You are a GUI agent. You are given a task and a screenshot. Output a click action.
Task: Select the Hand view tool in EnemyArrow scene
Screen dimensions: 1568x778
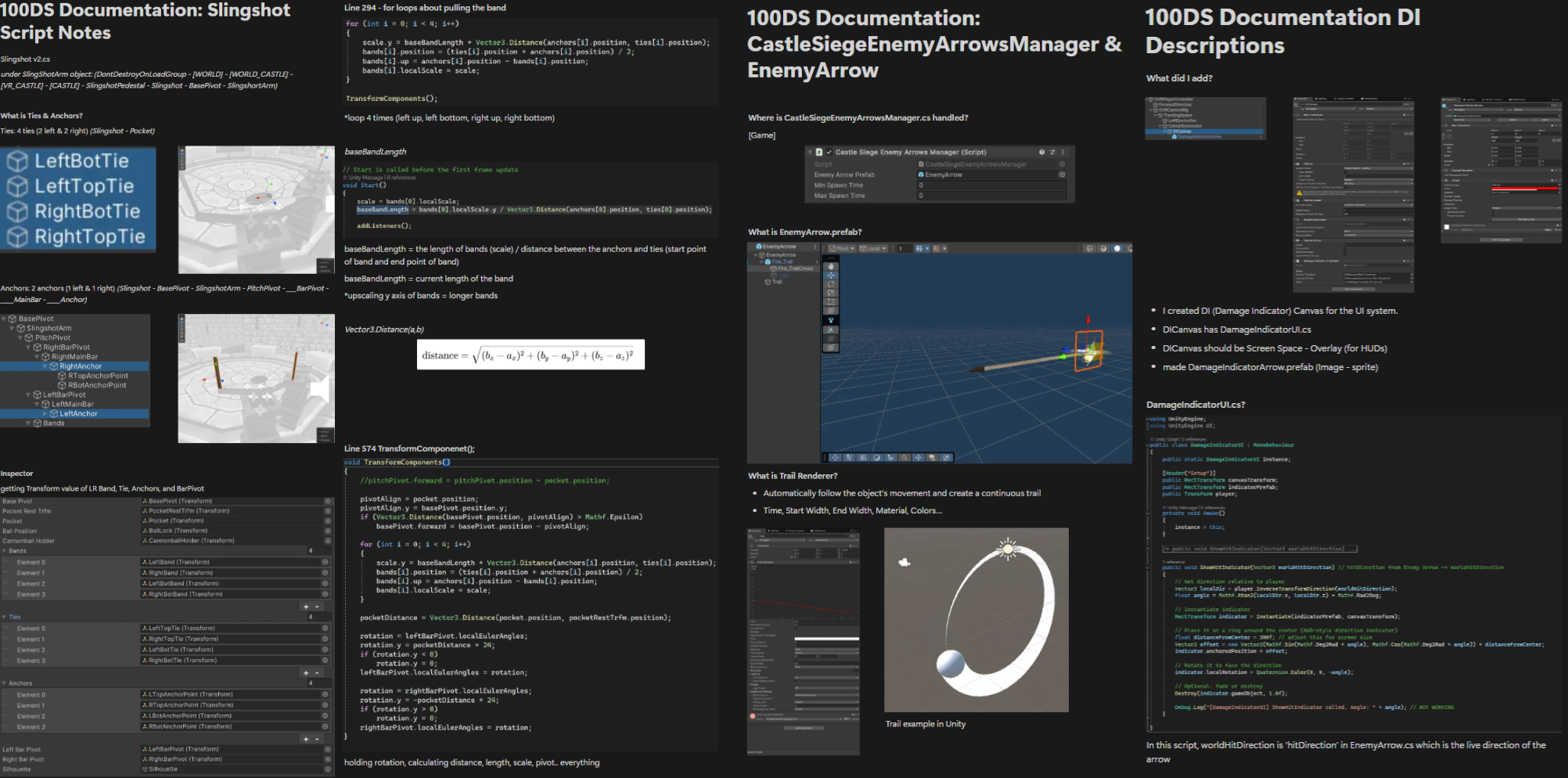click(x=831, y=266)
